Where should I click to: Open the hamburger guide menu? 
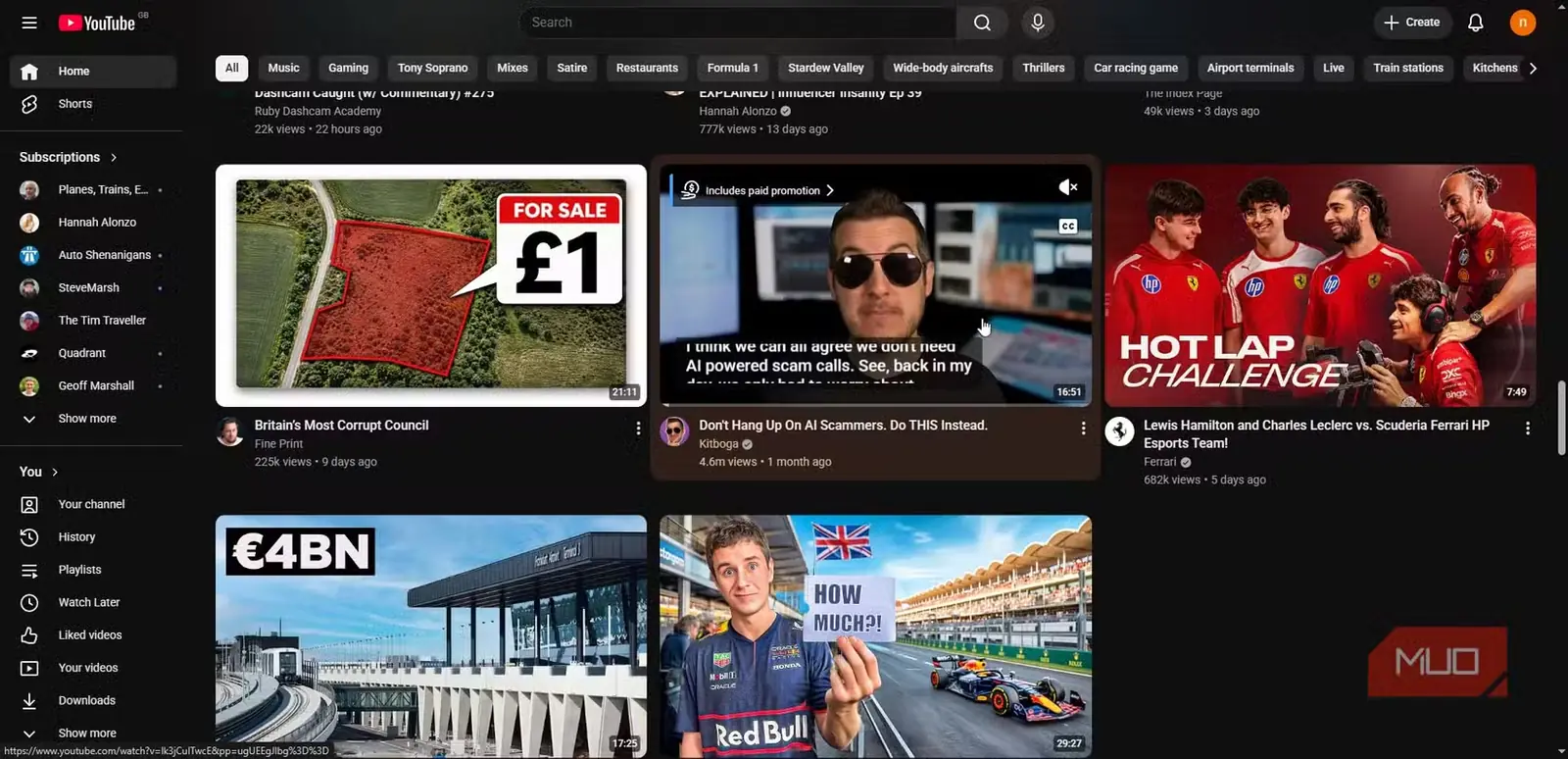coord(29,23)
